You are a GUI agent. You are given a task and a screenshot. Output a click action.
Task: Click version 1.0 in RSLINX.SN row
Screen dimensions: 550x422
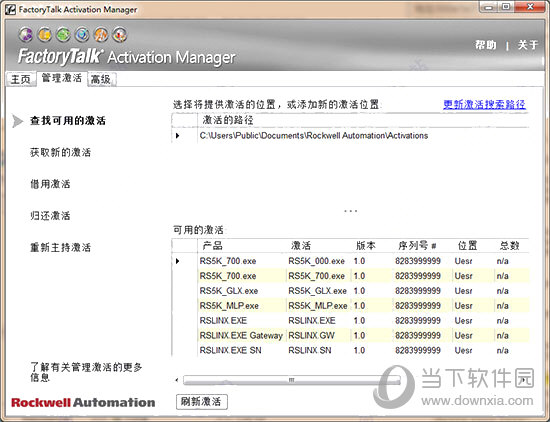tap(359, 350)
